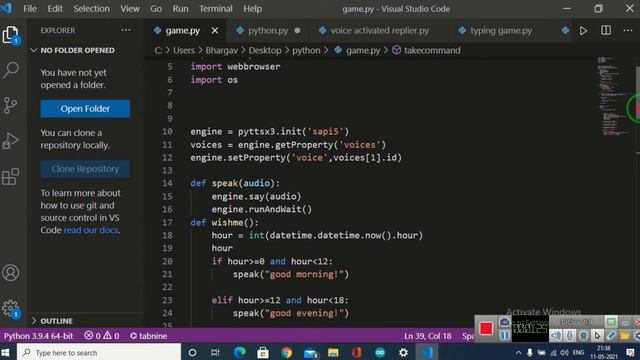Click Python 3.9.4 64-bit interpreter selector
Image resolution: width=640 pixels, height=360 pixels.
(x=38, y=336)
